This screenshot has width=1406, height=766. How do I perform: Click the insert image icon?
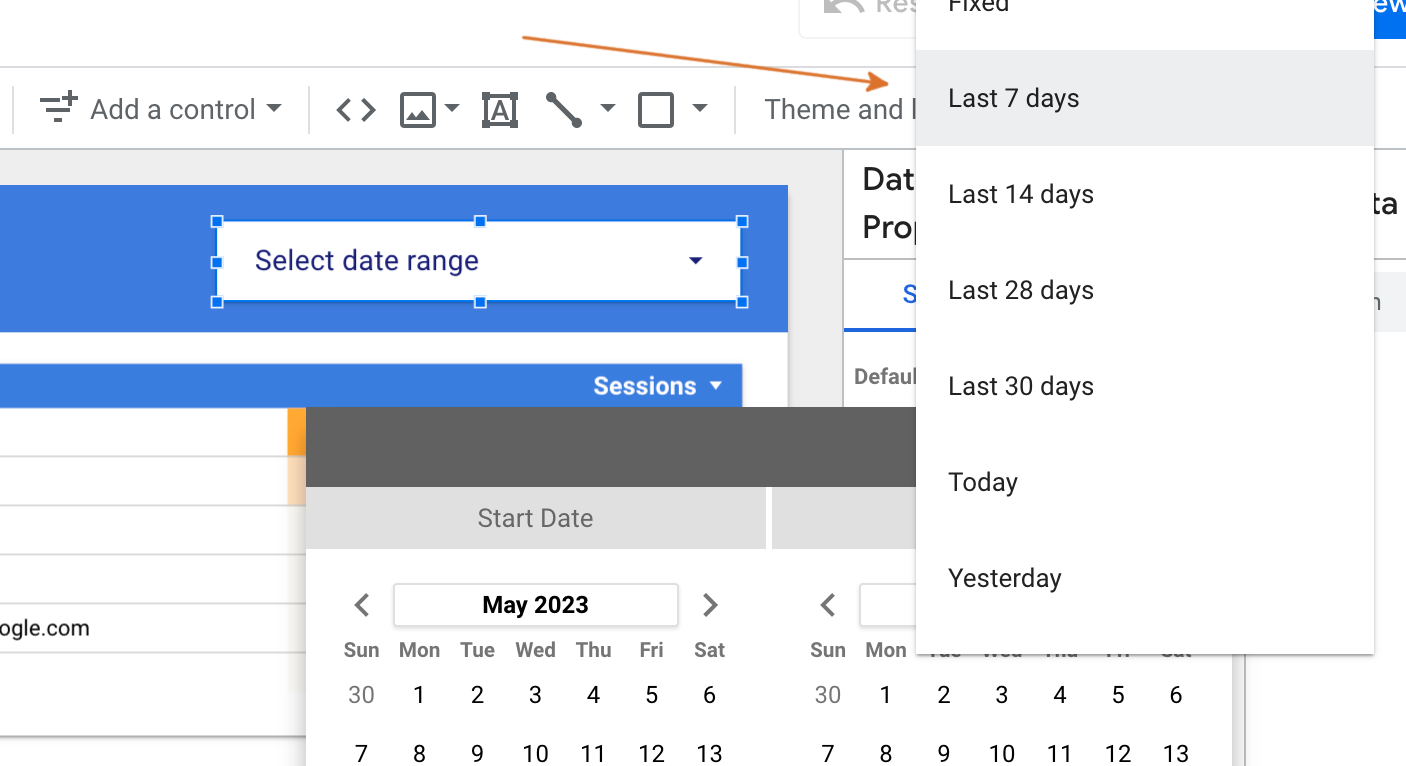[418, 109]
